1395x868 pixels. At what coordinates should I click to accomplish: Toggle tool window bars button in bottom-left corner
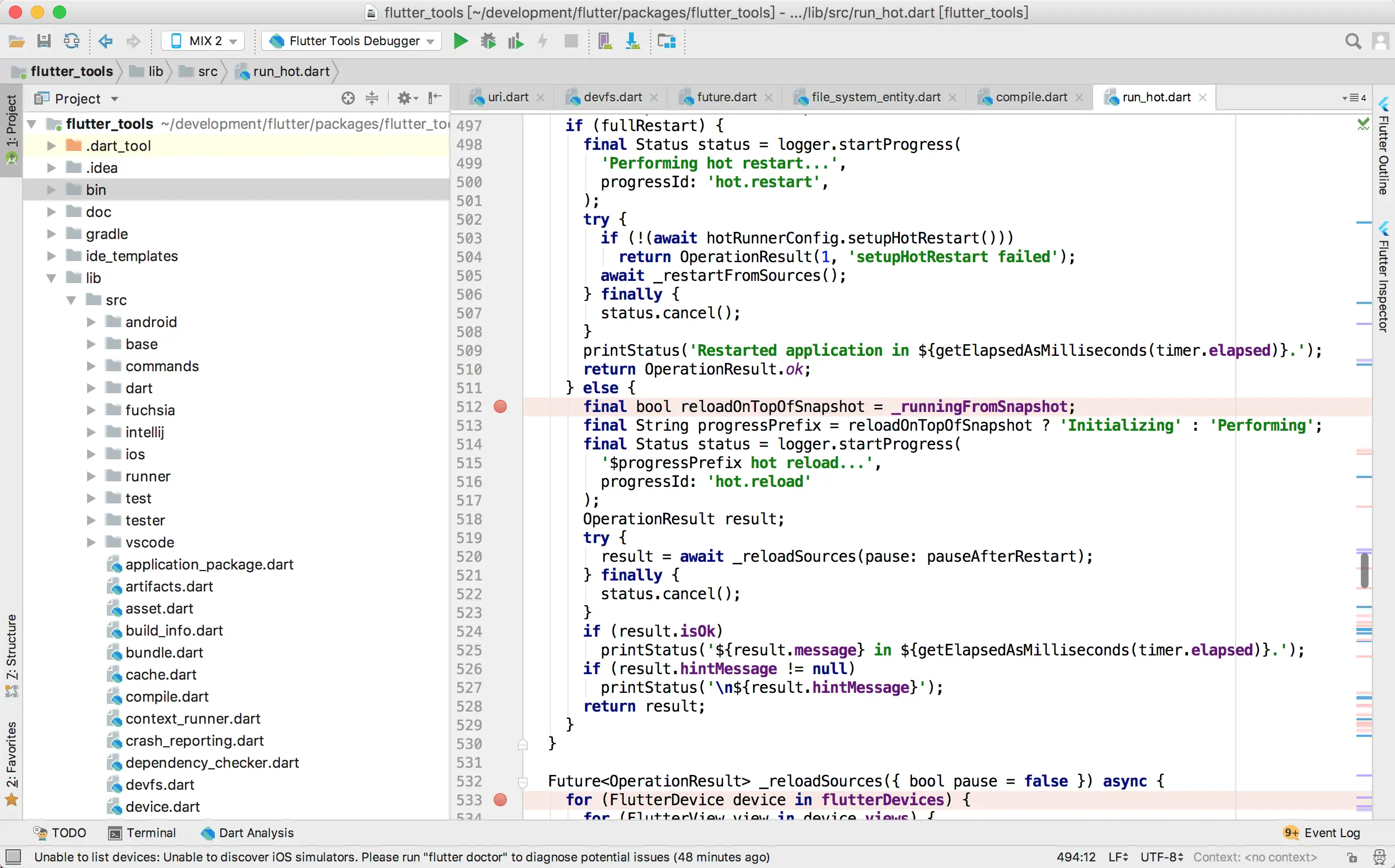(x=13, y=856)
